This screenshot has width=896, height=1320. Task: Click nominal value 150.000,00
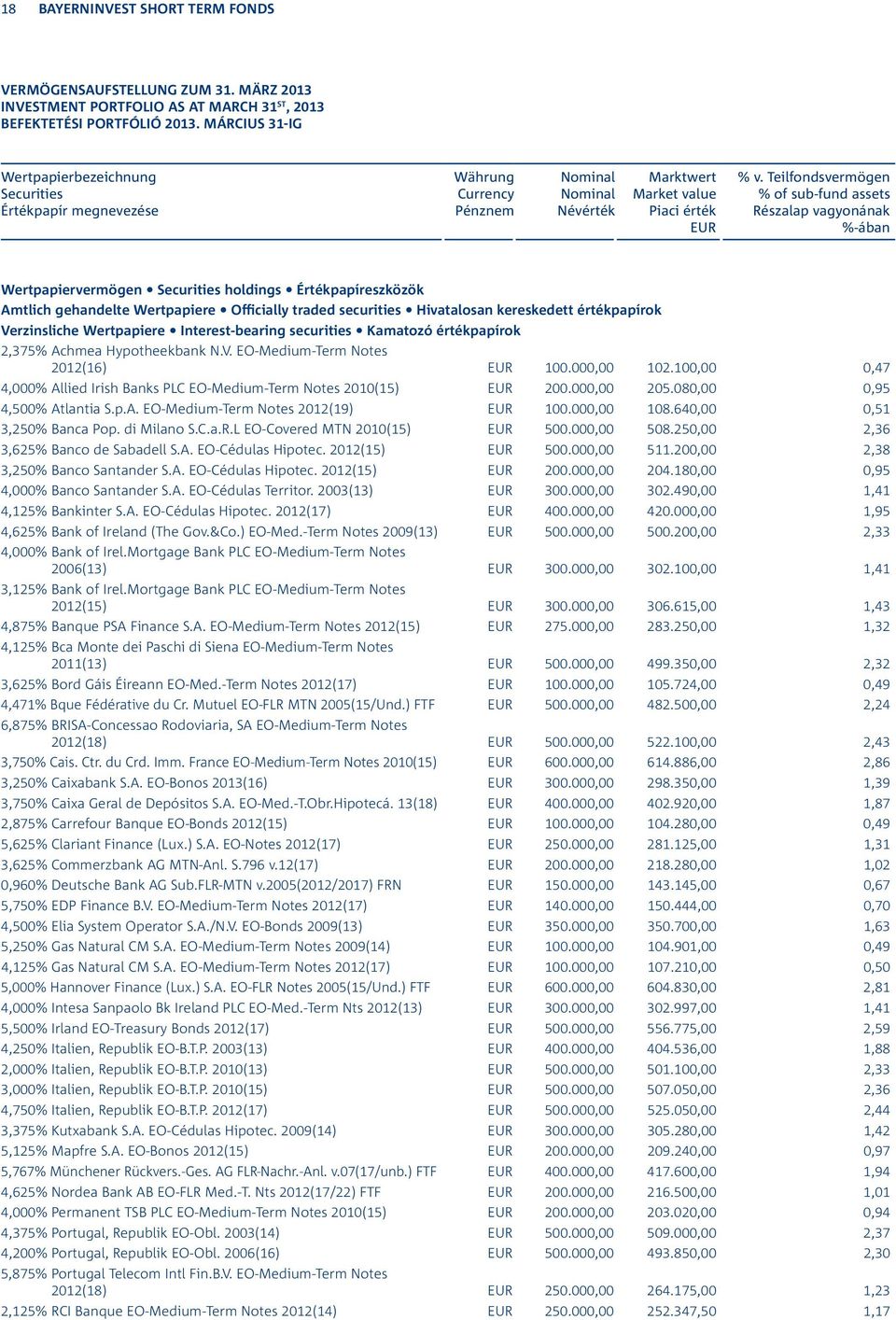point(580,885)
